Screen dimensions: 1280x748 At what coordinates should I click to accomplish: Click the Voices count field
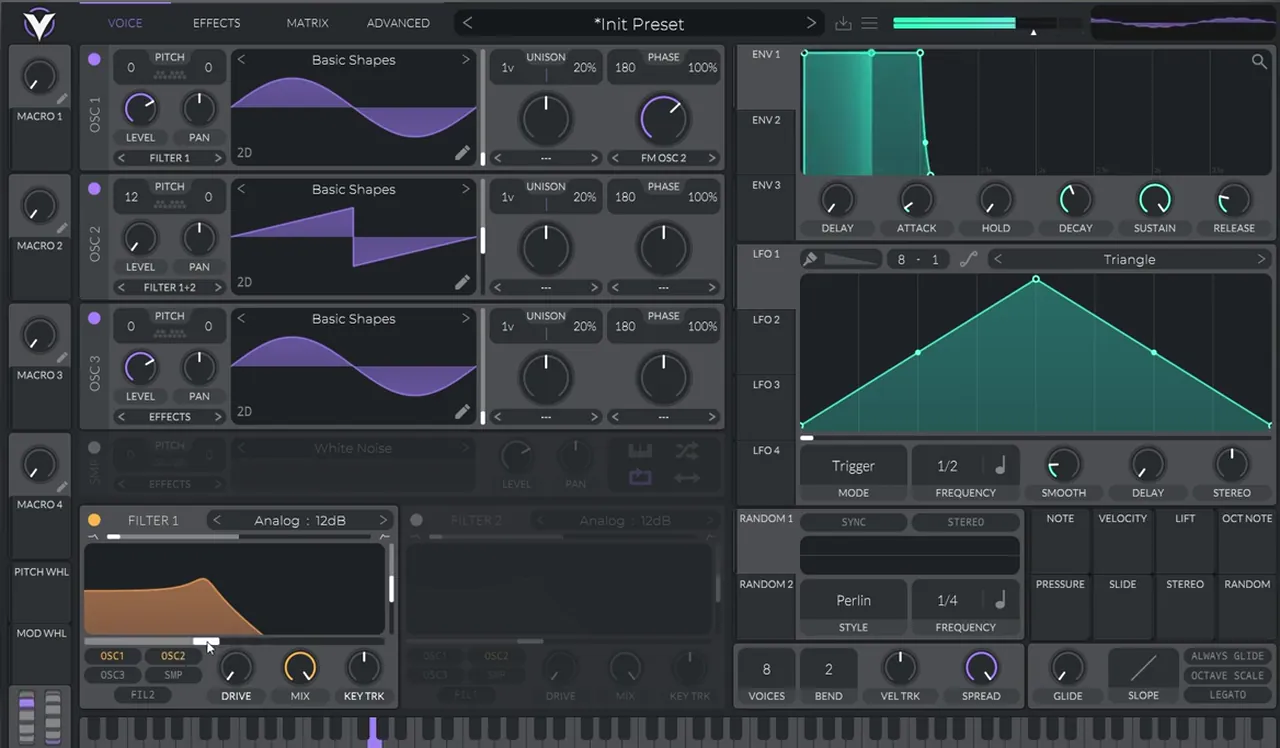coord(766,669)
